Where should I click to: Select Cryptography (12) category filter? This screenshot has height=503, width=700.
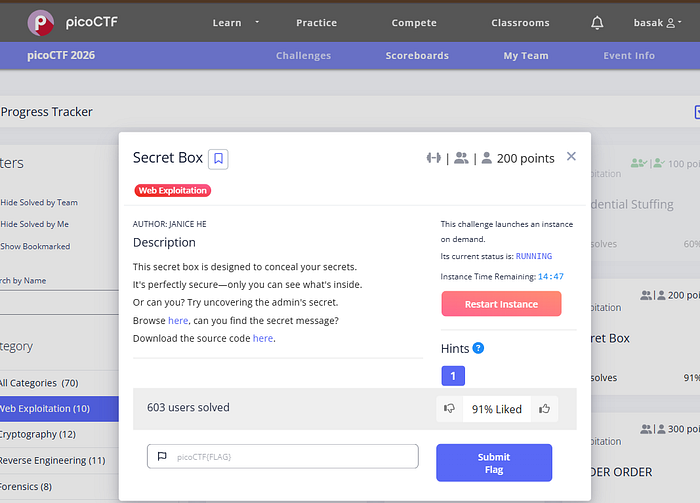click(x=59, y=434)
